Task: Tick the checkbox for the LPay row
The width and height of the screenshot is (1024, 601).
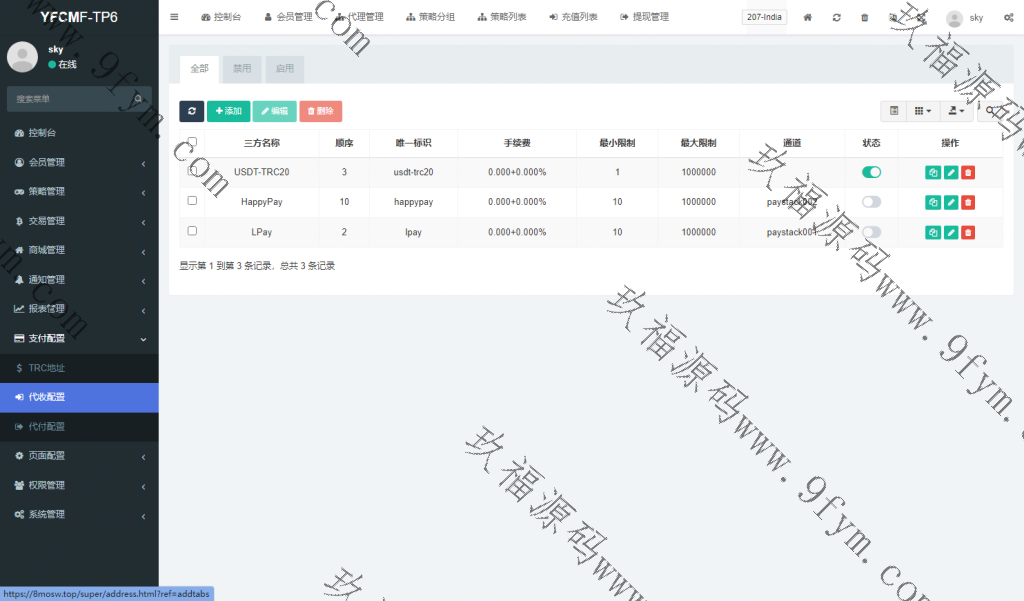Action: (192, 231)
